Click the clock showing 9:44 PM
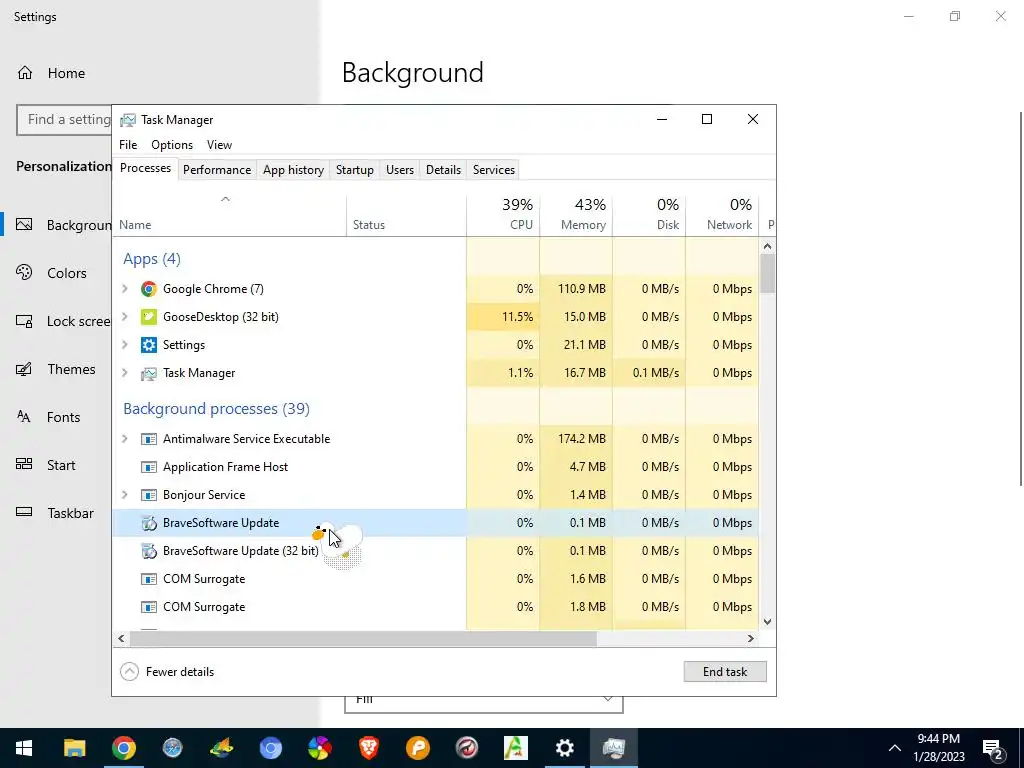 (x=938, y=739)
